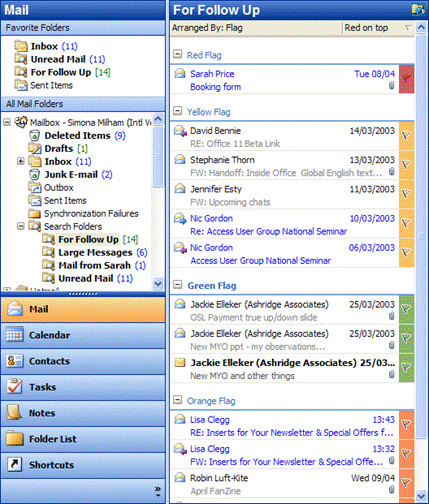This screenshot has width=429, height=504.
Task: Click the envelope icon for Sarah Price's message
Action: [180, 73]
